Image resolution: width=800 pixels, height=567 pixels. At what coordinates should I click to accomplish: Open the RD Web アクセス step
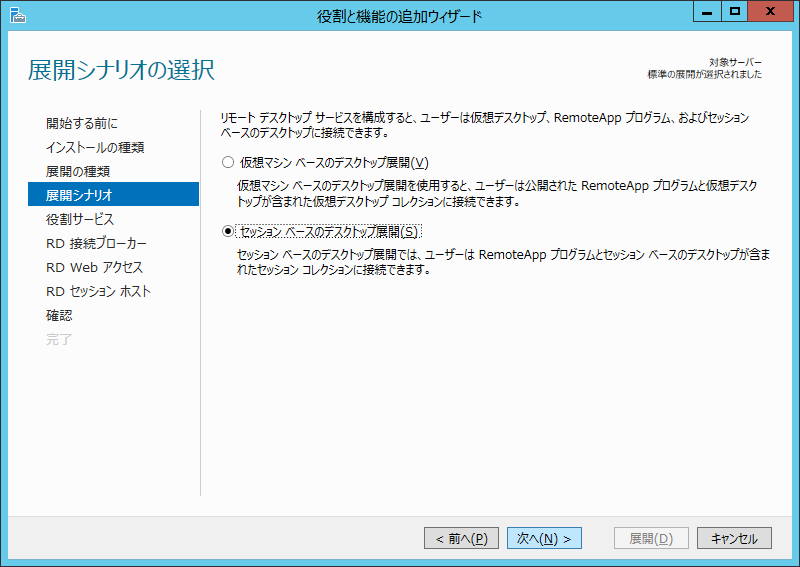[94, 267]
